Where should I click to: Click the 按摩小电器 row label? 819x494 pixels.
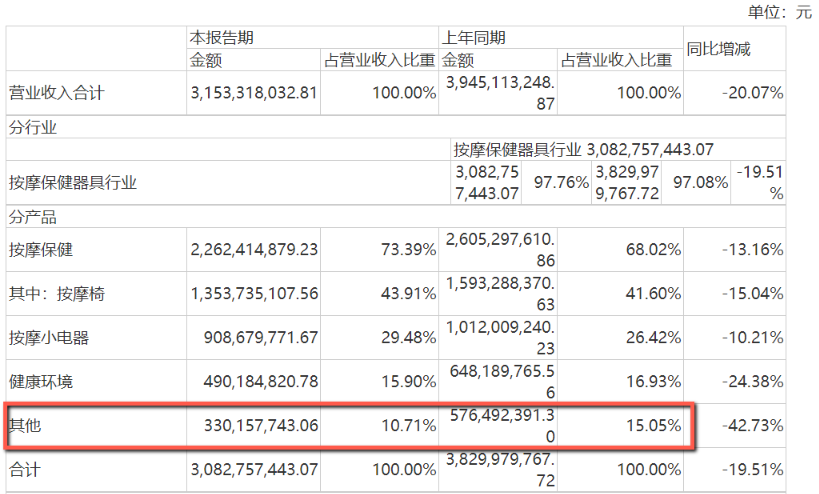[x=49, y=337]
